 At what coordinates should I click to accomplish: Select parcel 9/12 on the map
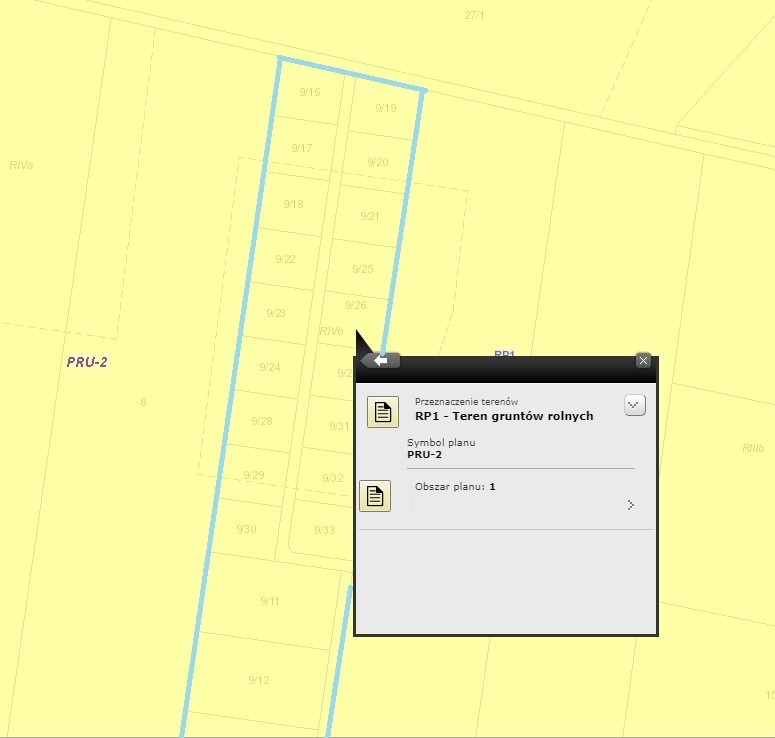[259, 680]
